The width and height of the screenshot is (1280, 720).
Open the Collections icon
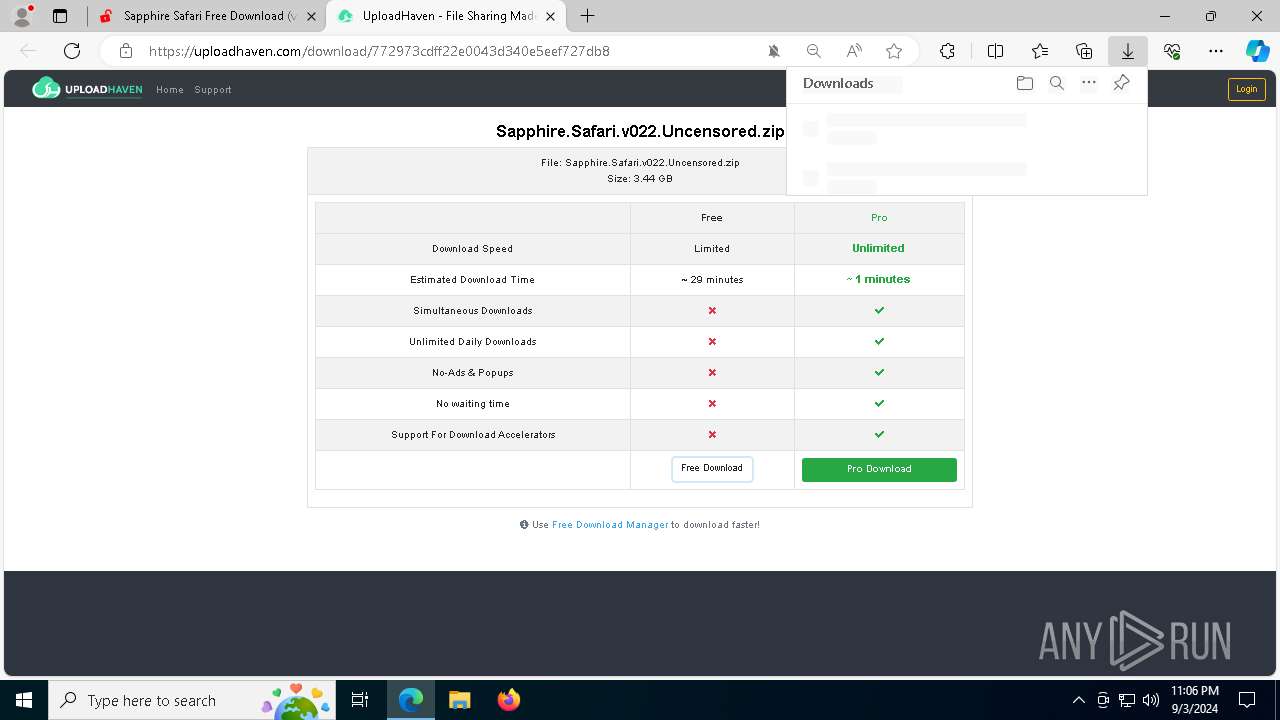1084,51
